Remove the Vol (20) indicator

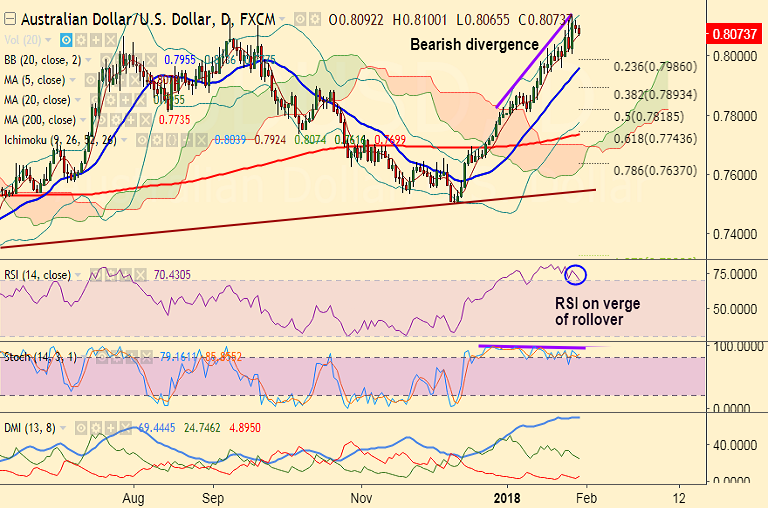point(111,40)
